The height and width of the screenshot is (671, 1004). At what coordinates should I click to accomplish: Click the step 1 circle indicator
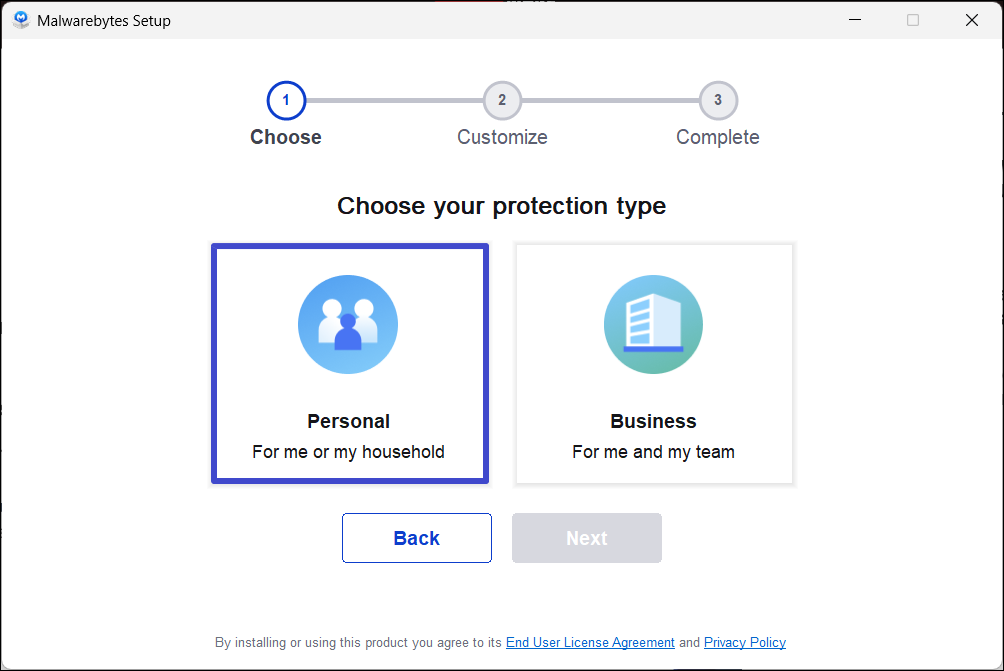[286, 100]
